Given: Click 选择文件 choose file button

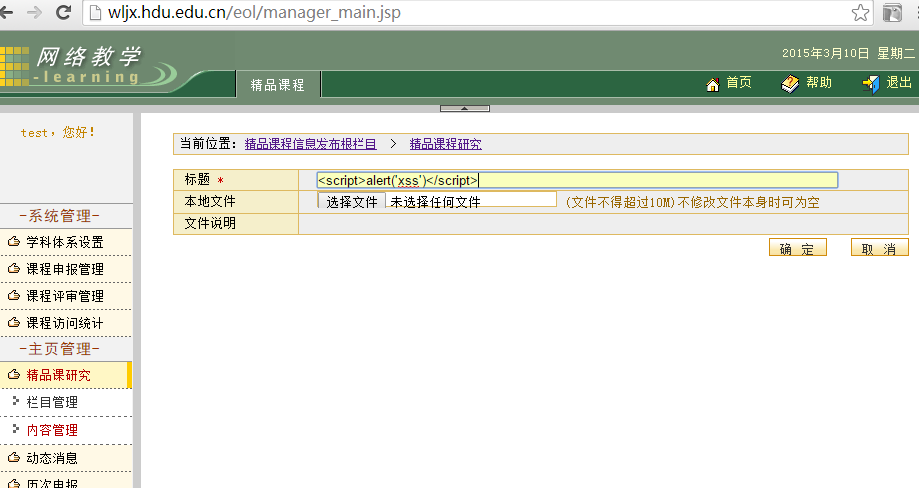Looking at the screenshot, I should click(352, 202).
